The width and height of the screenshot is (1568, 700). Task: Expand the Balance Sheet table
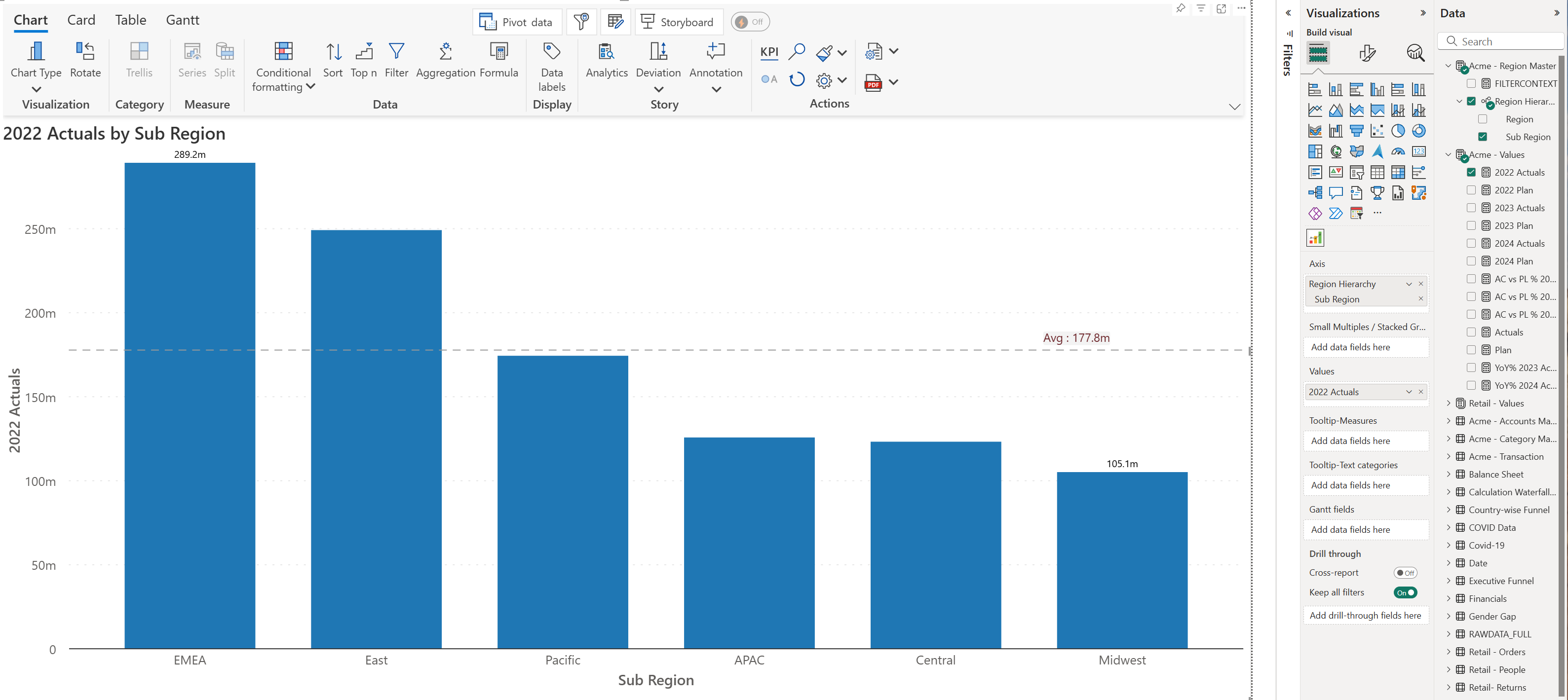(1449, 475)
